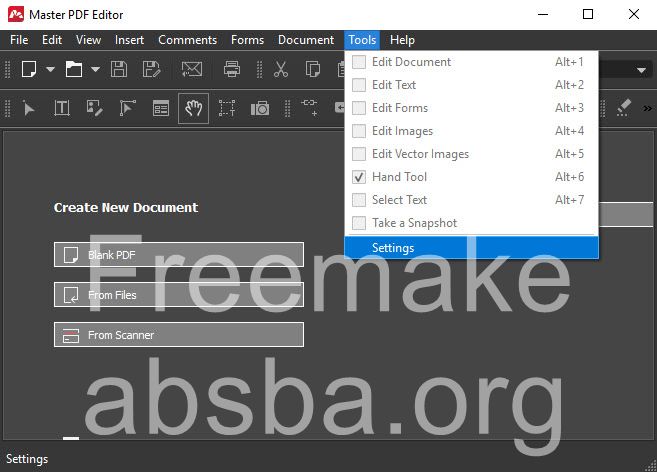Toggle the Take a Snapshot menu checkbox
657x472 pixels.
359,223
